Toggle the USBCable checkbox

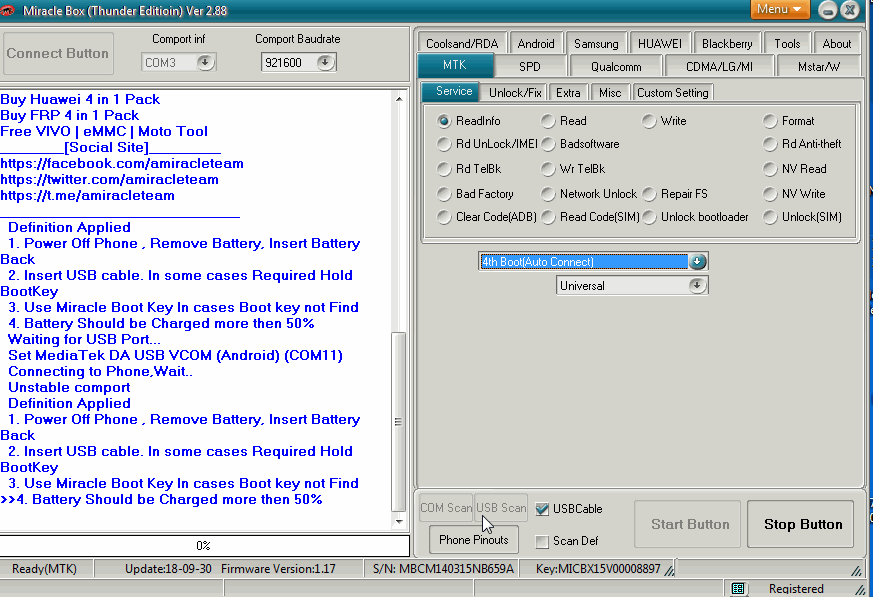click(x=542, y=509)
